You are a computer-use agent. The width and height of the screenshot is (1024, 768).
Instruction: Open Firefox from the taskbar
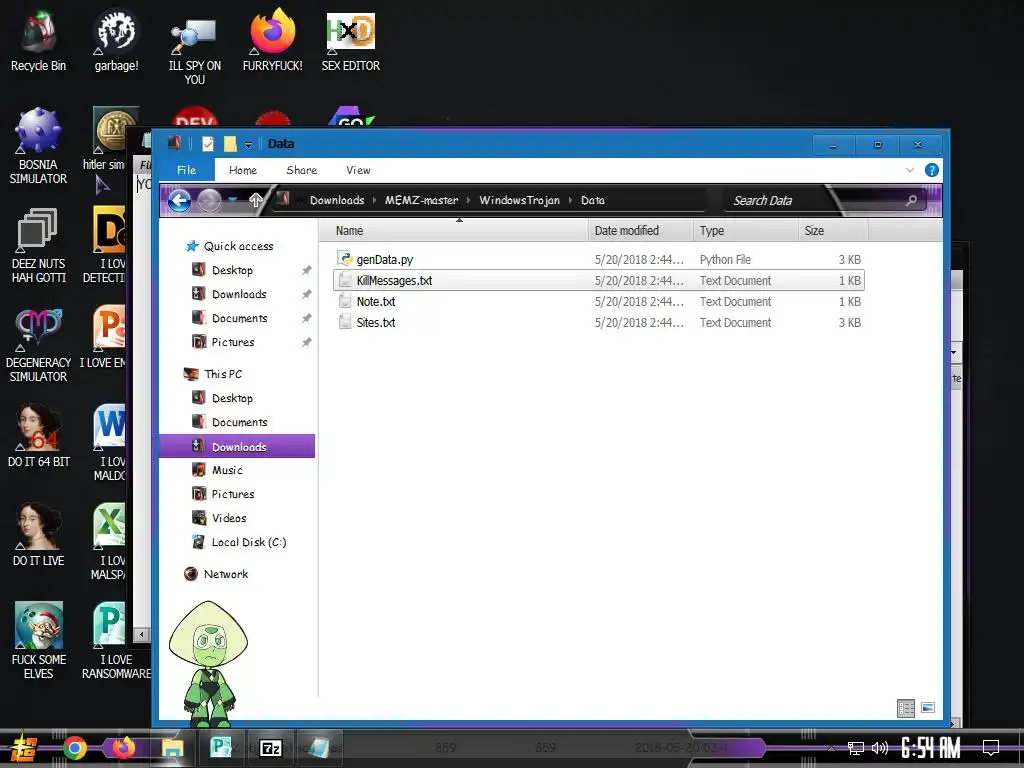[123, 748]
